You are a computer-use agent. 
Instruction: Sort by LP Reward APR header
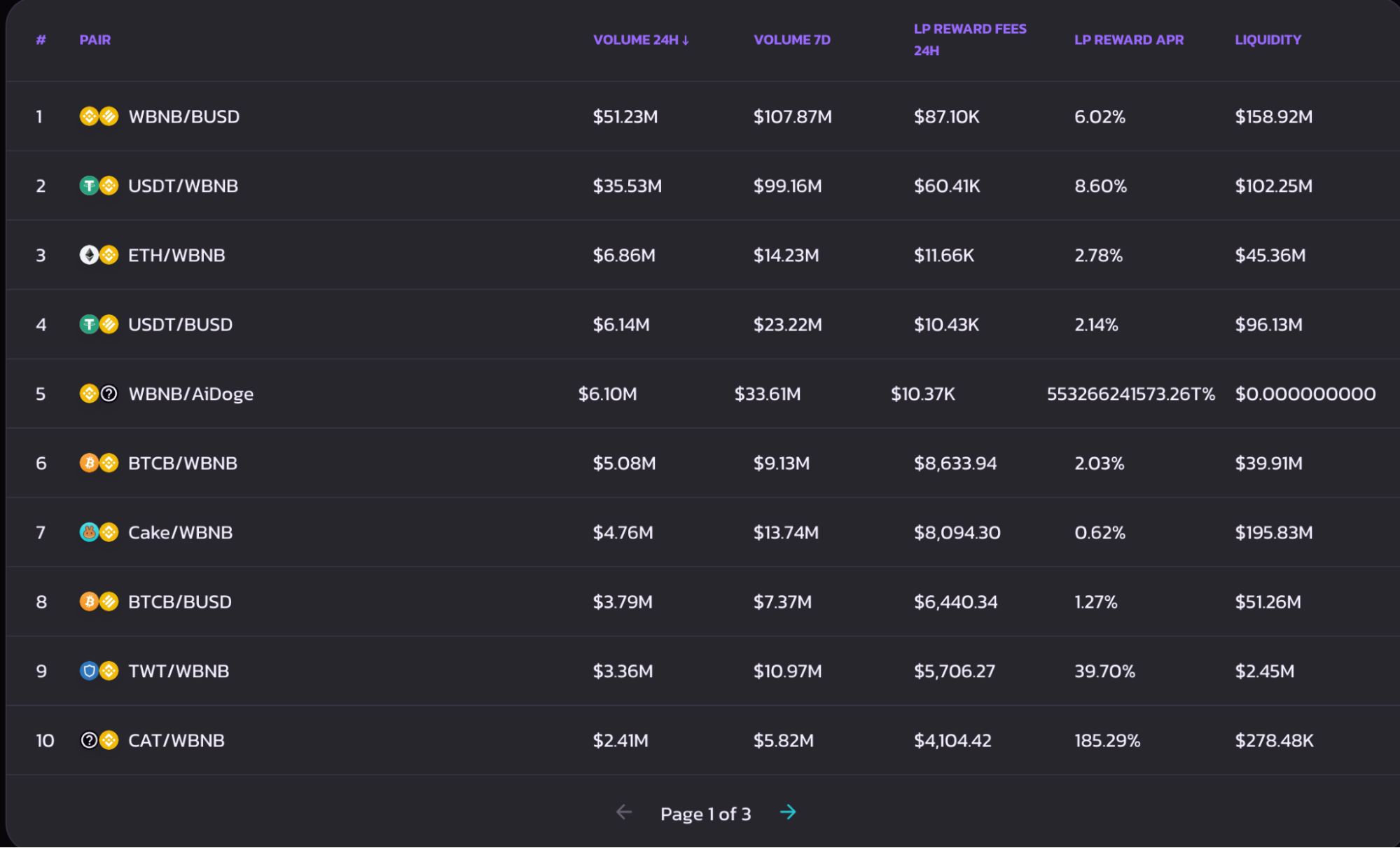[x=1128, y=40]
